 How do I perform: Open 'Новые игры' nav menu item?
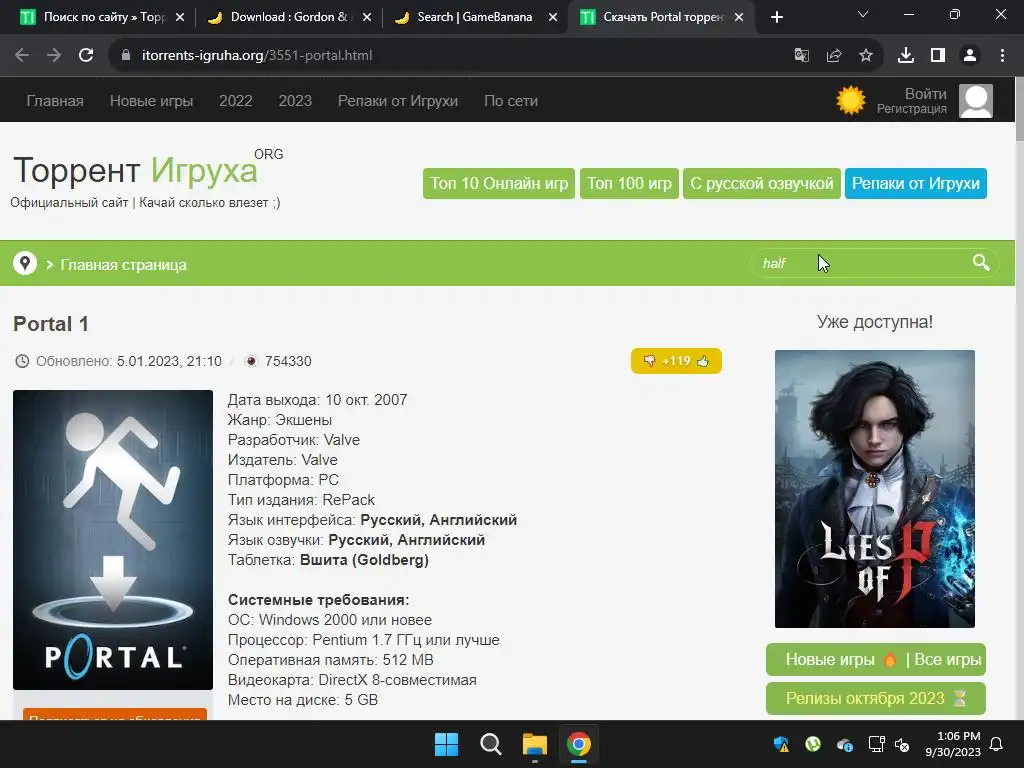coord(152,101)
